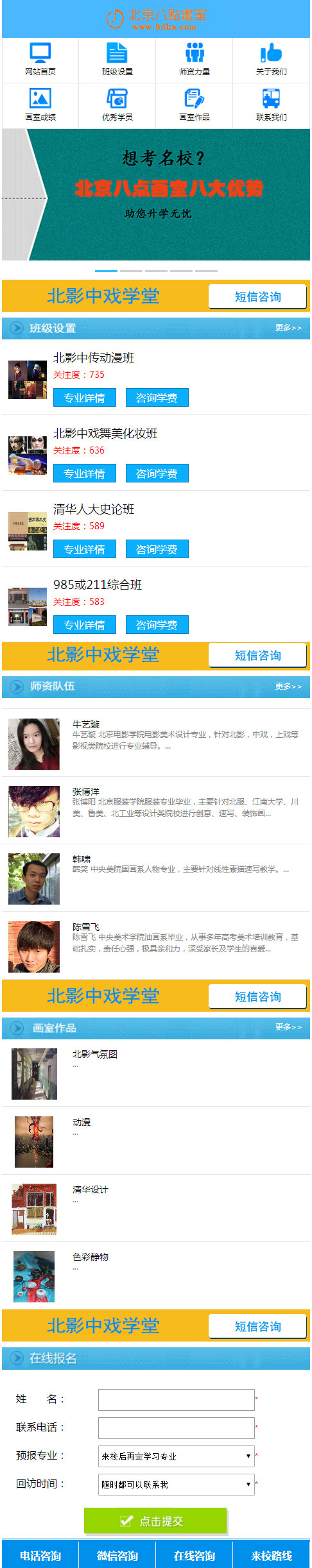
Task: Open the 联系我们 bus icon
Action: pos(271,98)
